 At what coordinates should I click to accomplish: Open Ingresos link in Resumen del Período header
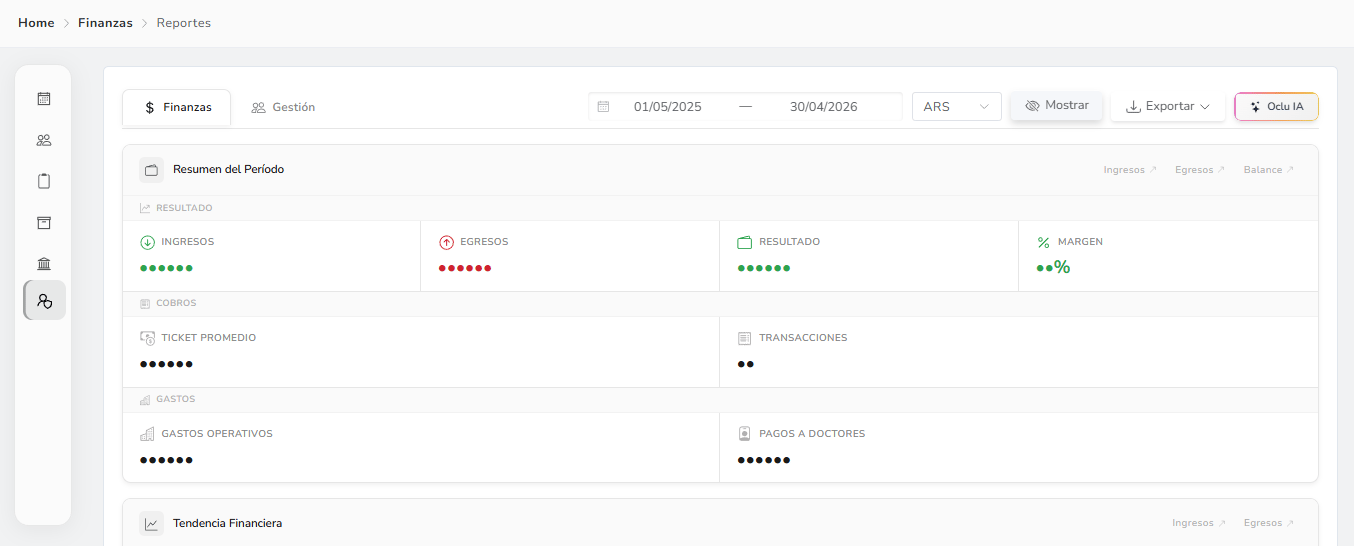(1130, 170)
